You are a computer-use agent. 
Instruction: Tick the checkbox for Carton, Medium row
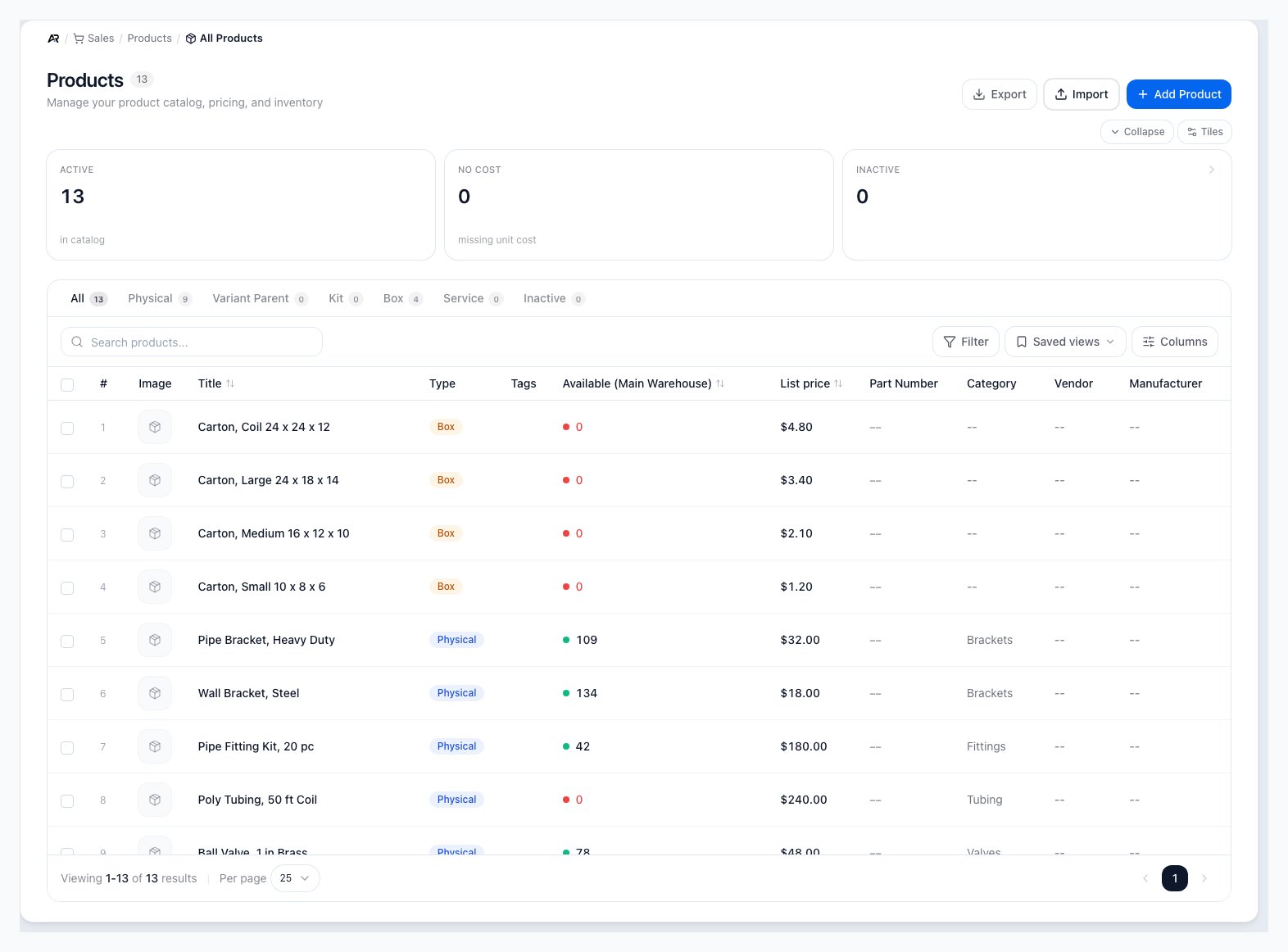tap(67, 535)
